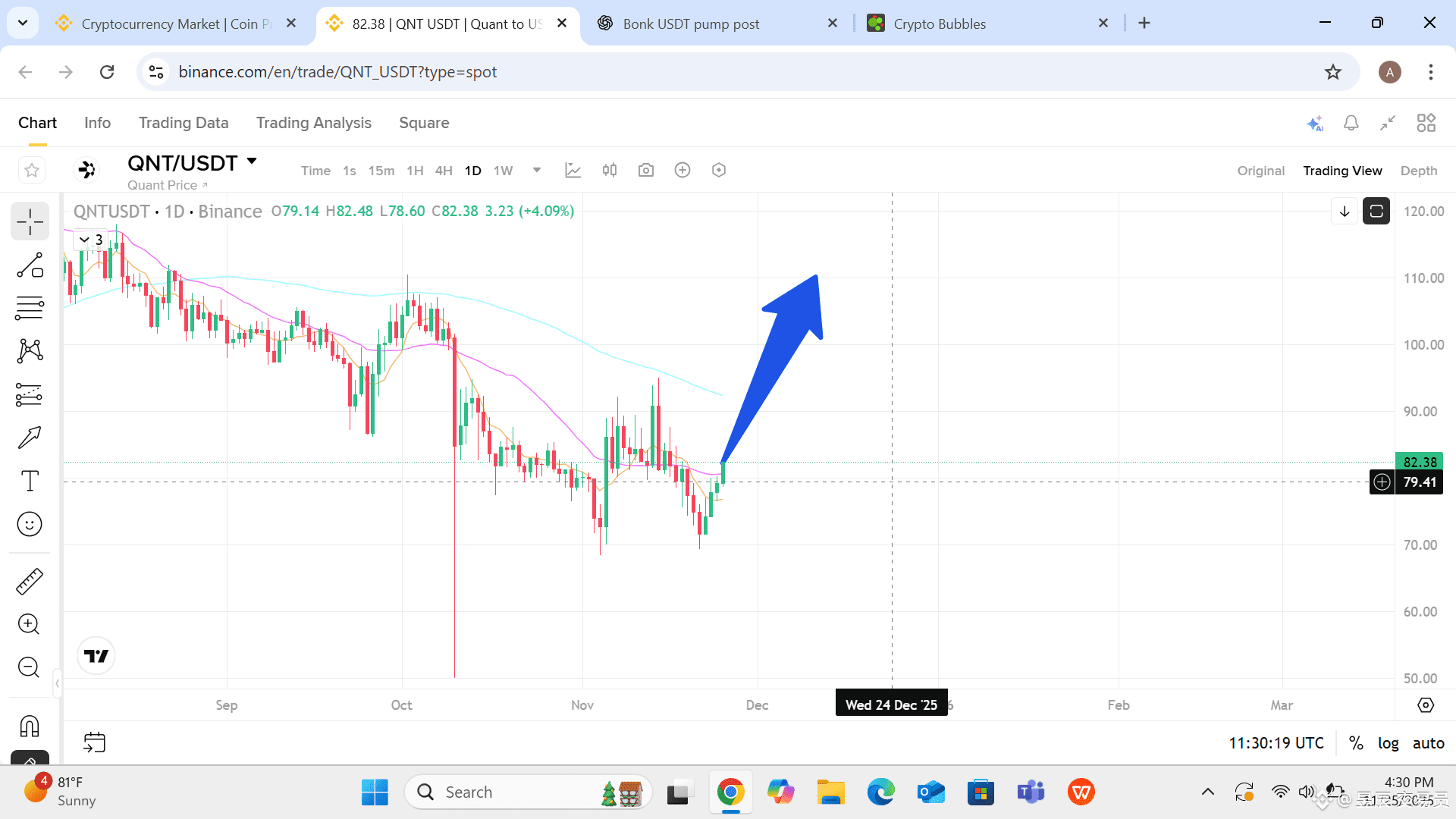Open the go to date calendar
The width and height of the screenshot is (1456, 819).
pos(95,742)
